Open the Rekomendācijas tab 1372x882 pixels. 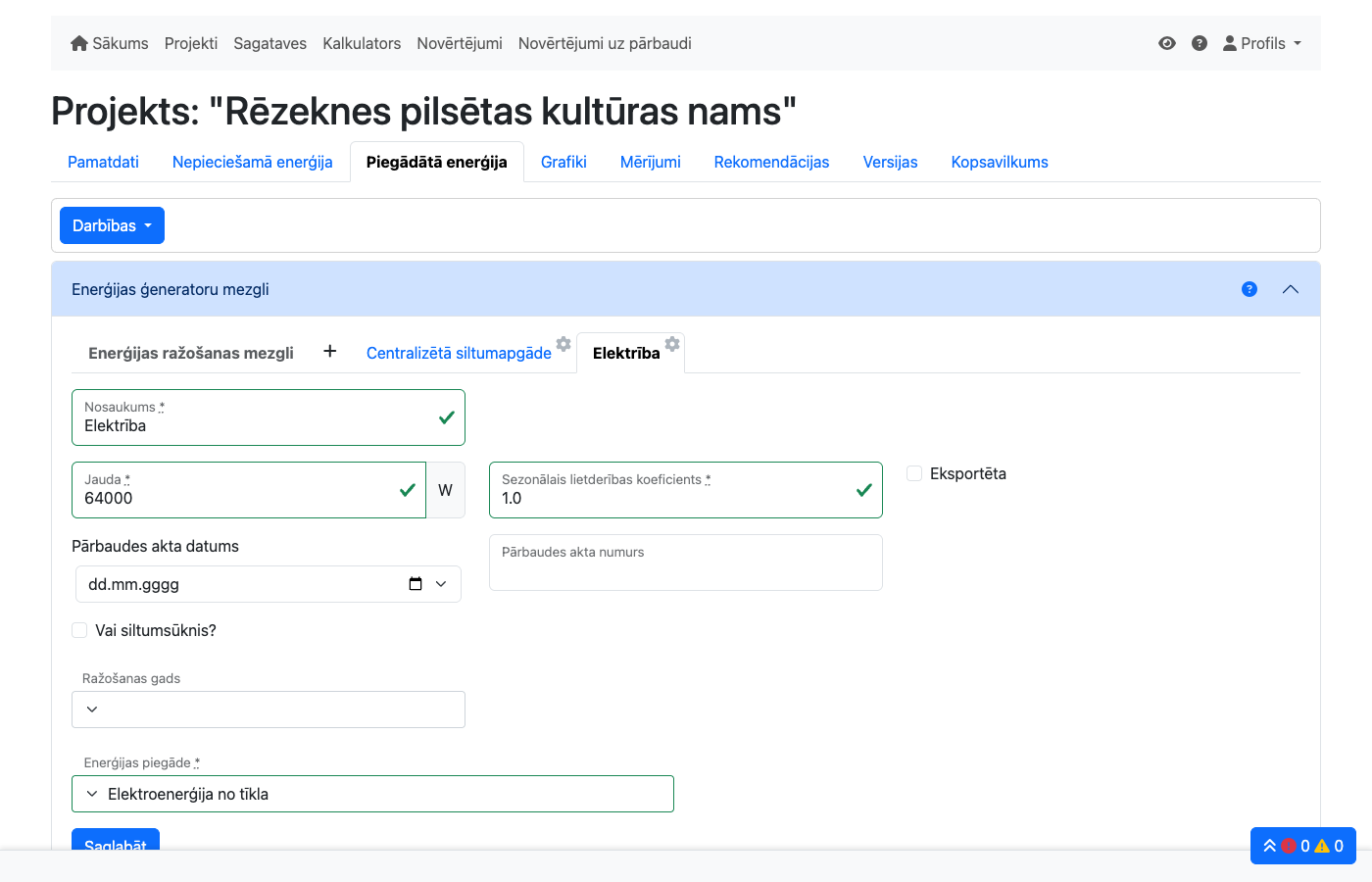coord(771,162)
